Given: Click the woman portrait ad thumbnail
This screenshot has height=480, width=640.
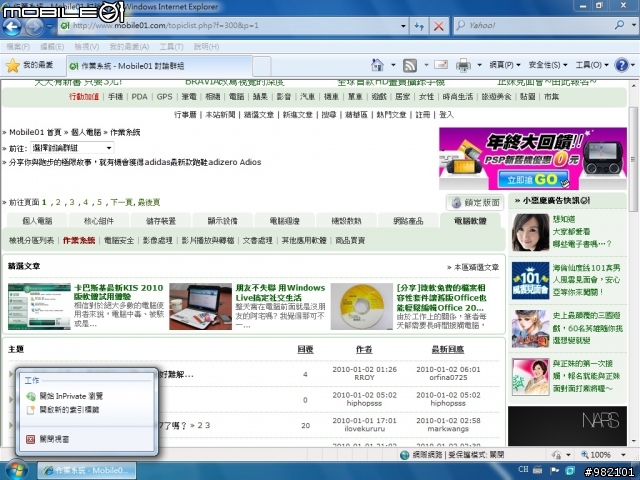Looking at the screenshot, I should [x=530, y=232].
